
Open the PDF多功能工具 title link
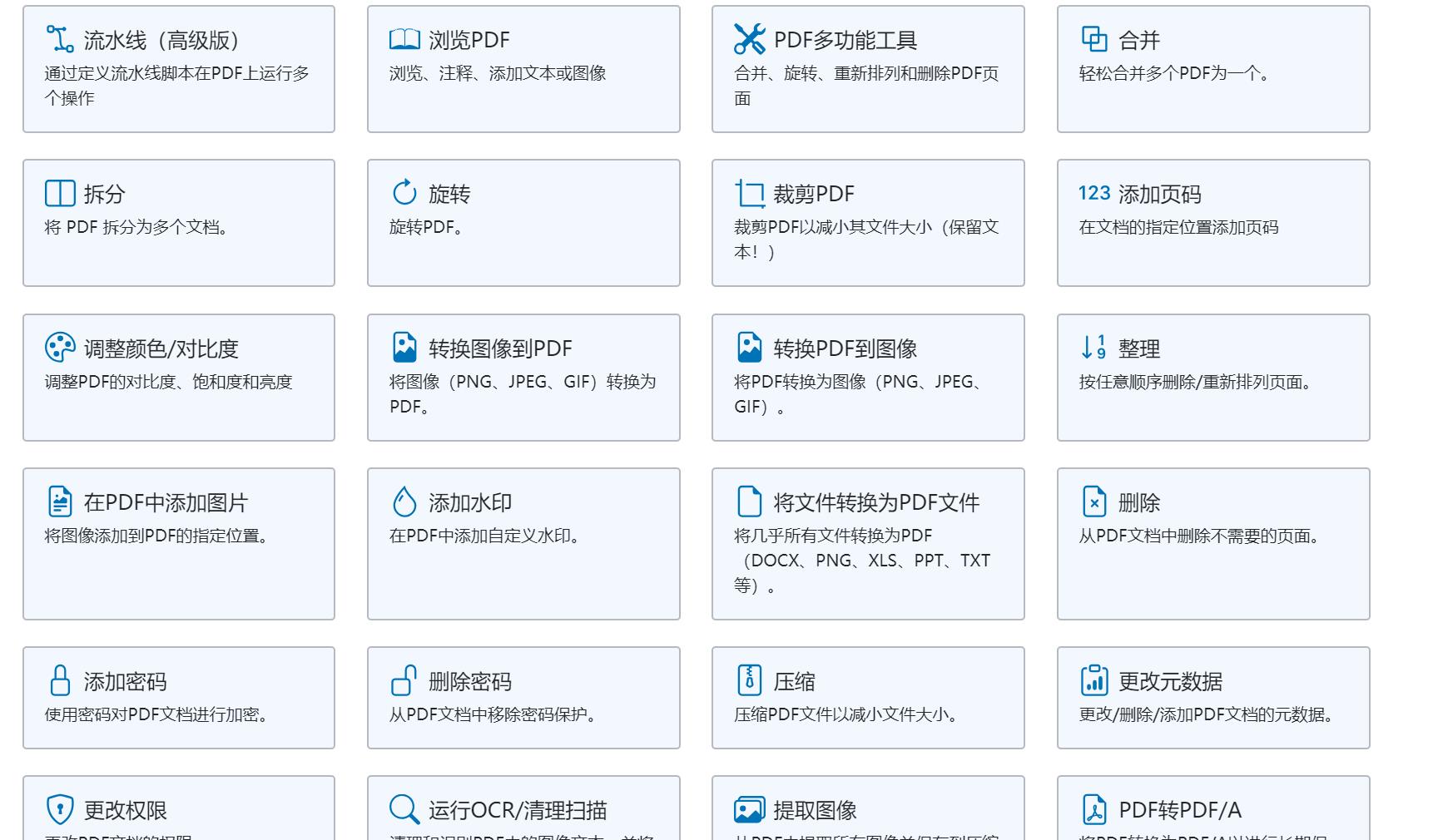(845, 40)
